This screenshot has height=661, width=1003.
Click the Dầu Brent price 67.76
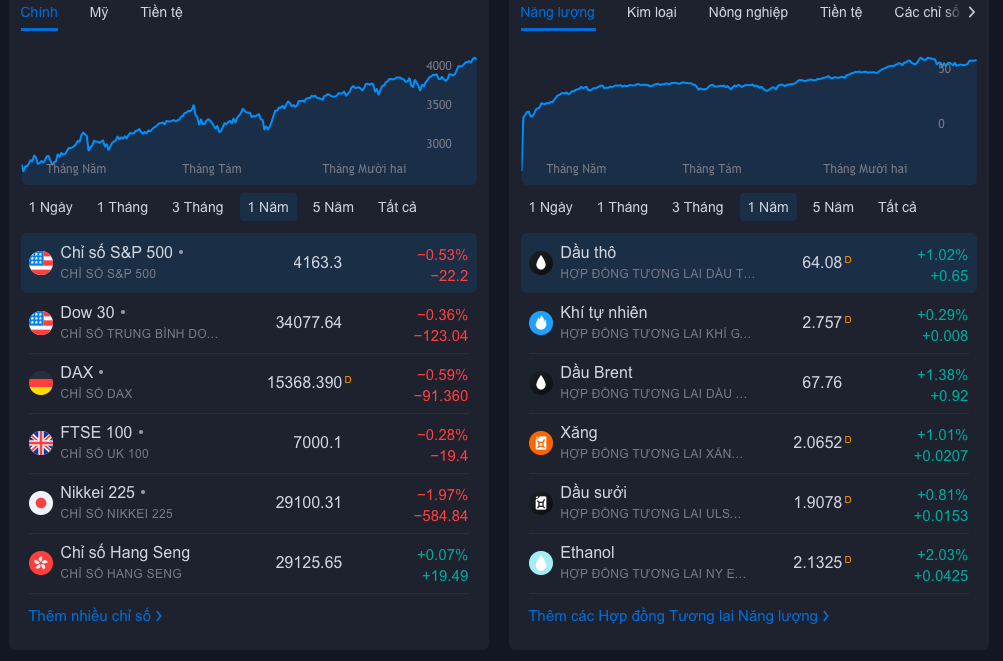click(x=822, y=383)
